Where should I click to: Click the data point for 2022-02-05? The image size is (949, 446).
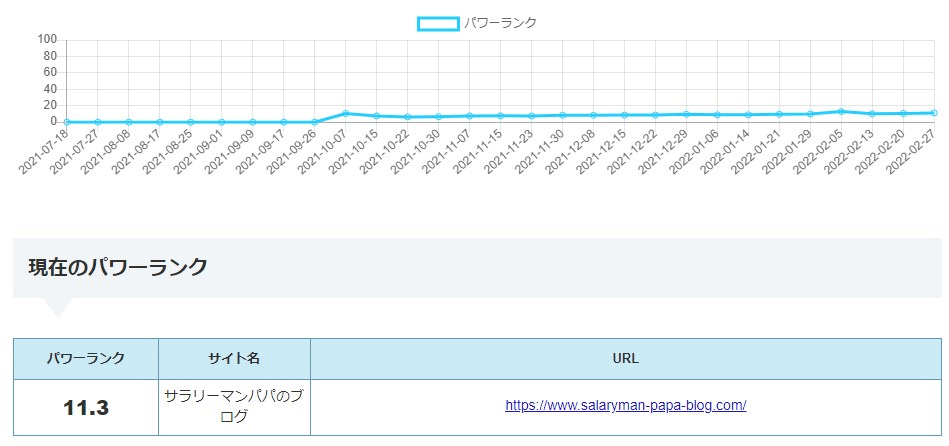point(841,111)
